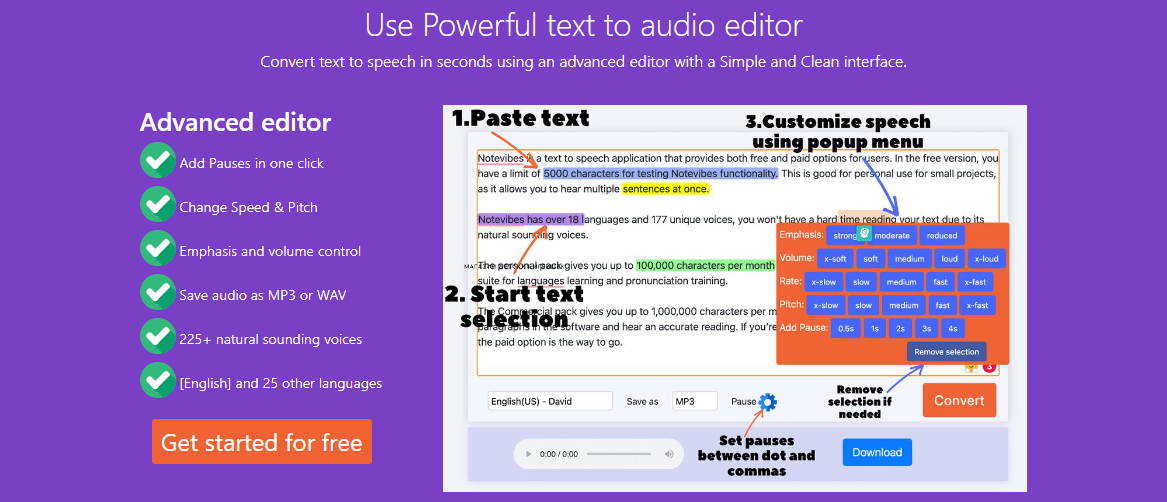Viewport: 1167px width, 502px height.
Task: Set Pitch row to x-fast
Action: point(977,305)
